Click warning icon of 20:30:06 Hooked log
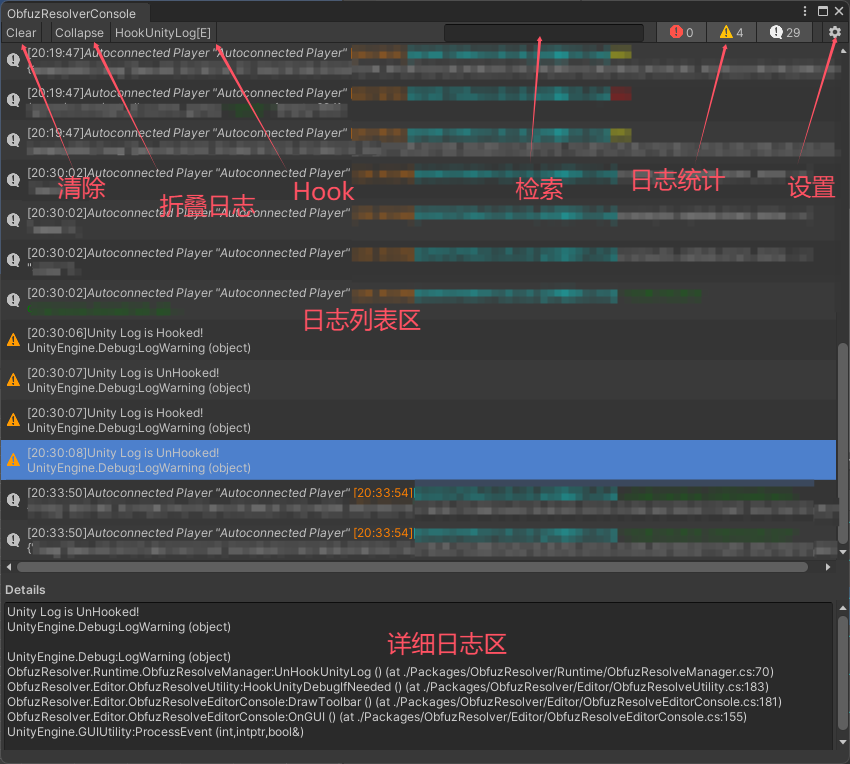850x764 pixels. pos(13,340)
